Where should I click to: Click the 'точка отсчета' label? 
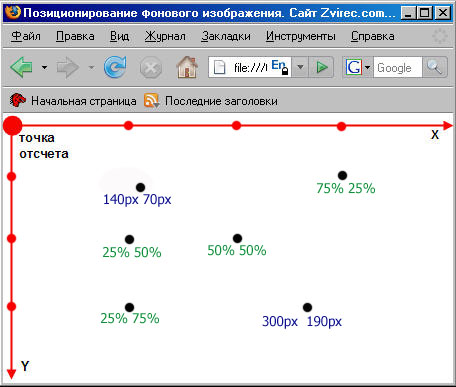[x=44, y=146]
